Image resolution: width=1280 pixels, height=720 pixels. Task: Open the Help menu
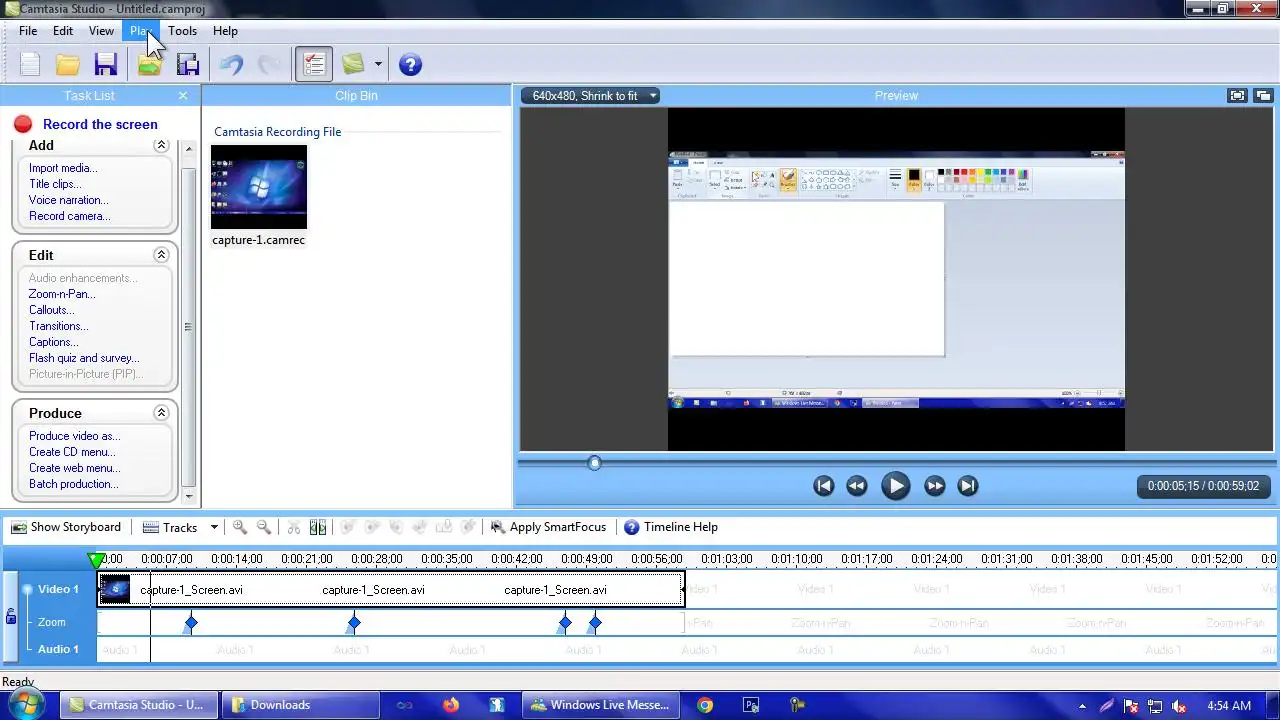point(225,31)
